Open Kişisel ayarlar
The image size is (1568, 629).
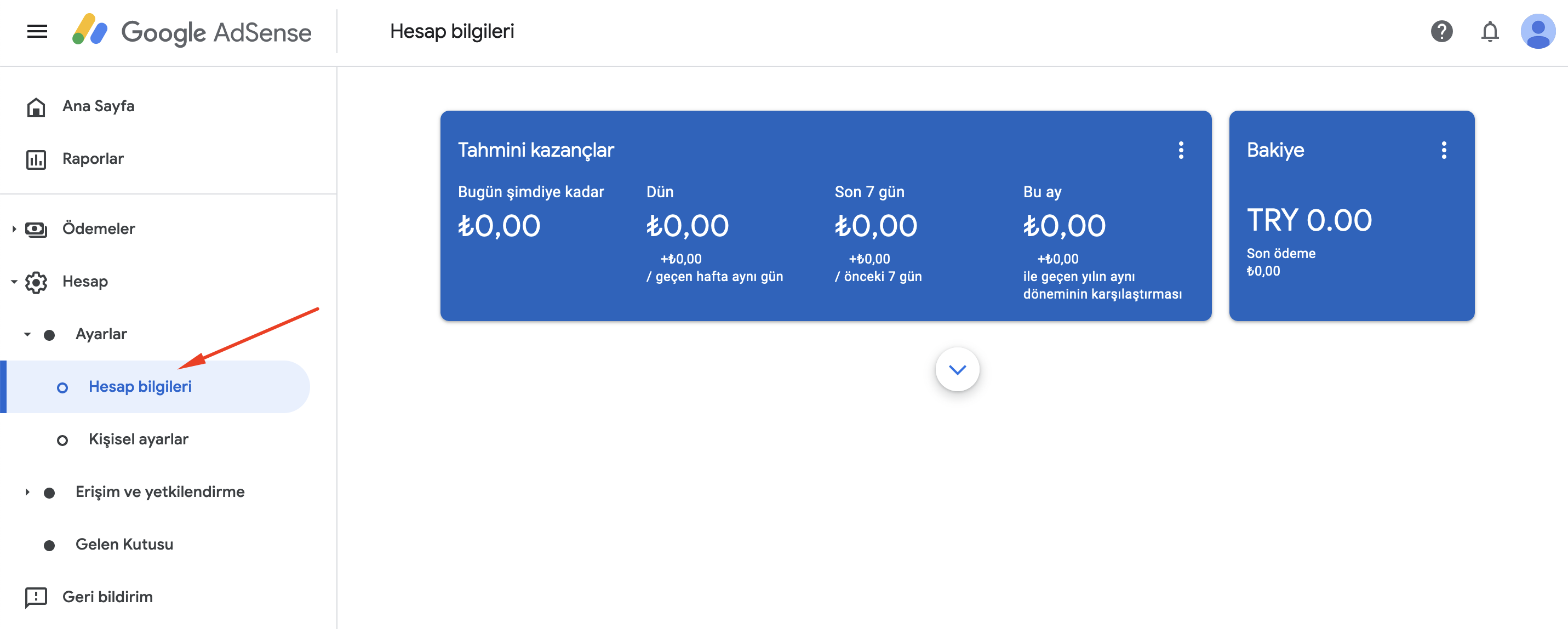(x=139, y=439)
